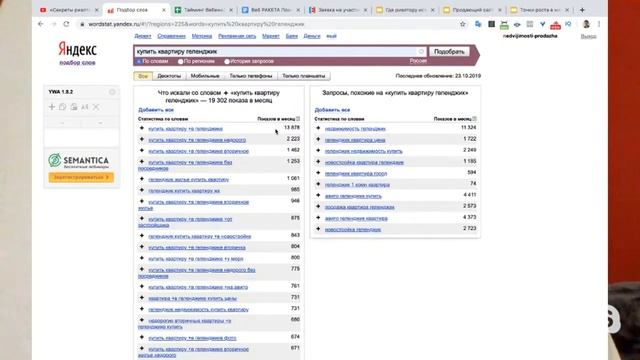Image resolution: width=640 pixels, height=360 pixels.
Task: Click the Semantica logo banner
Action: 78,161
